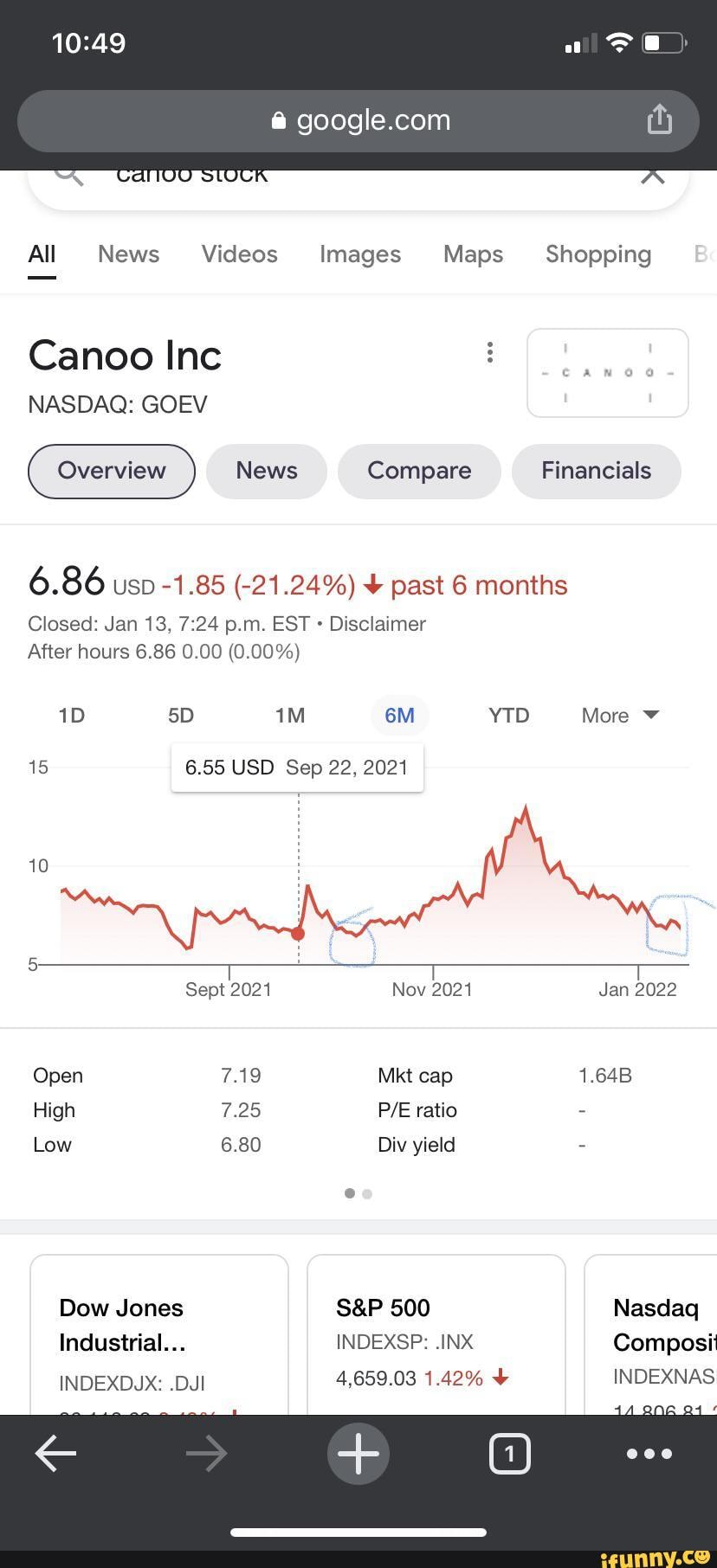This screenshot has width=717, height=1568.
Task: Open the Compare pill button
Action: tap(419, 471)
